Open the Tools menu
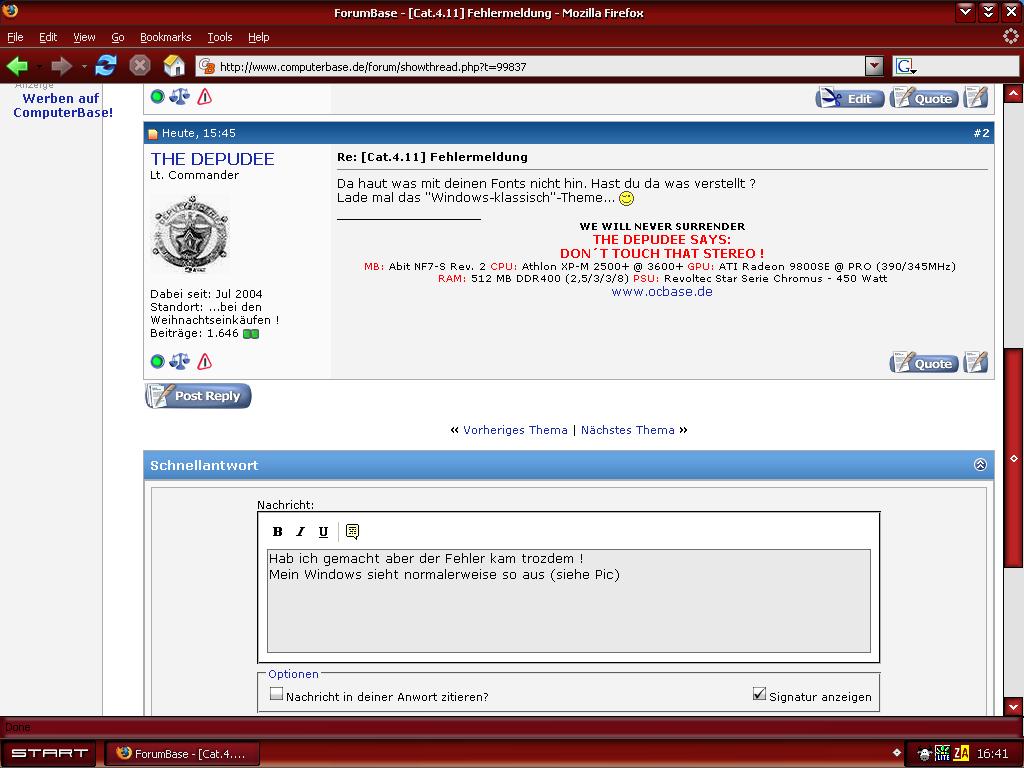 coord(219,37)
